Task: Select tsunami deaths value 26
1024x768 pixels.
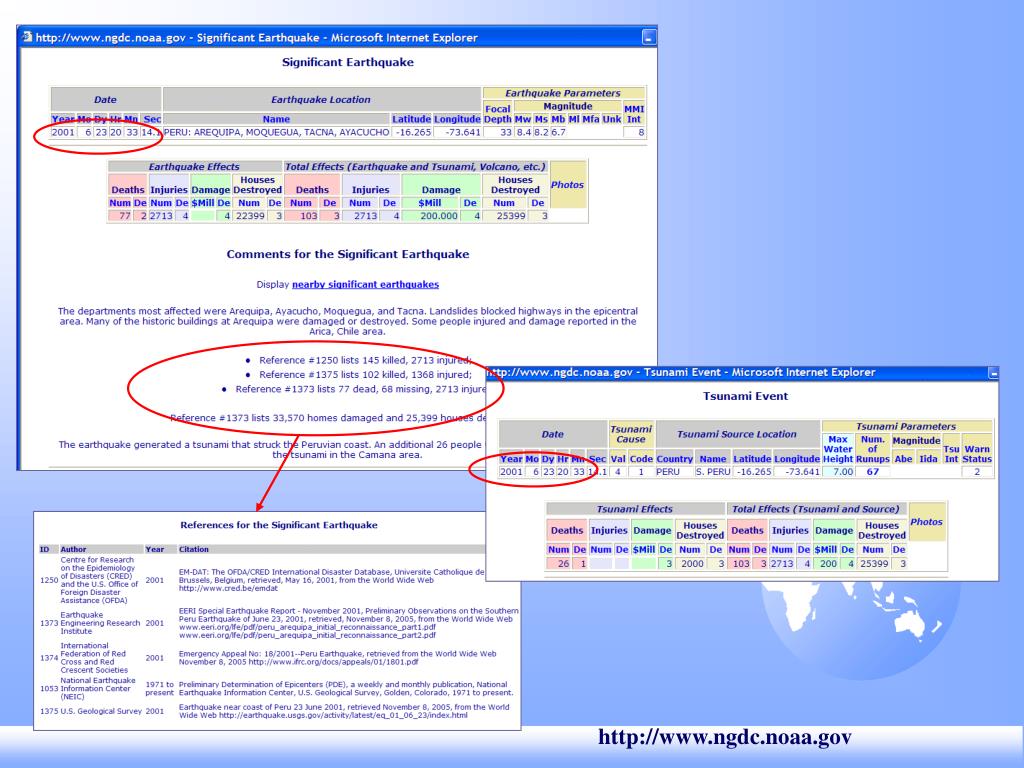Action: pos(563,564)
